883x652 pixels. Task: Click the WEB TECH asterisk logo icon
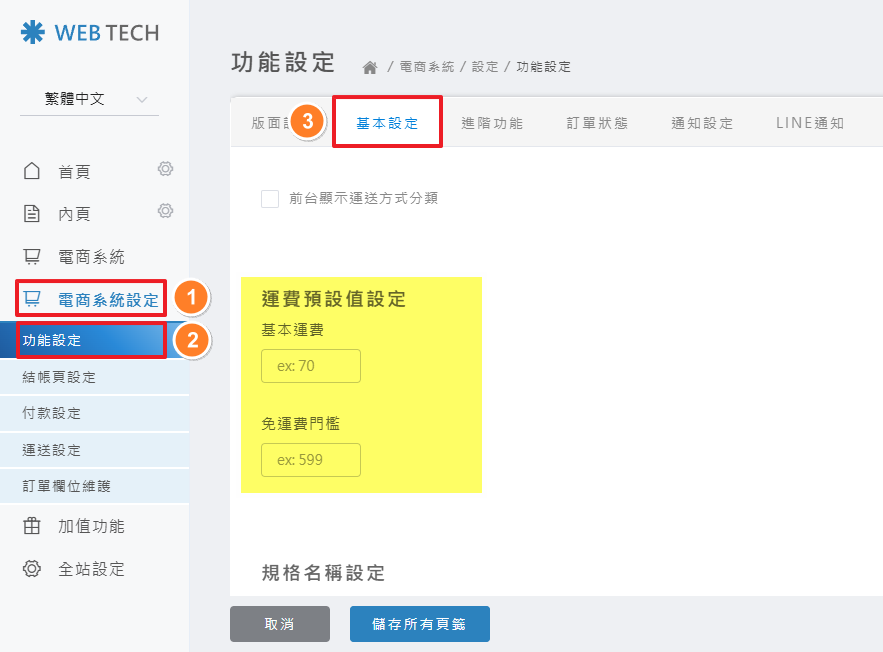point(33,32)
